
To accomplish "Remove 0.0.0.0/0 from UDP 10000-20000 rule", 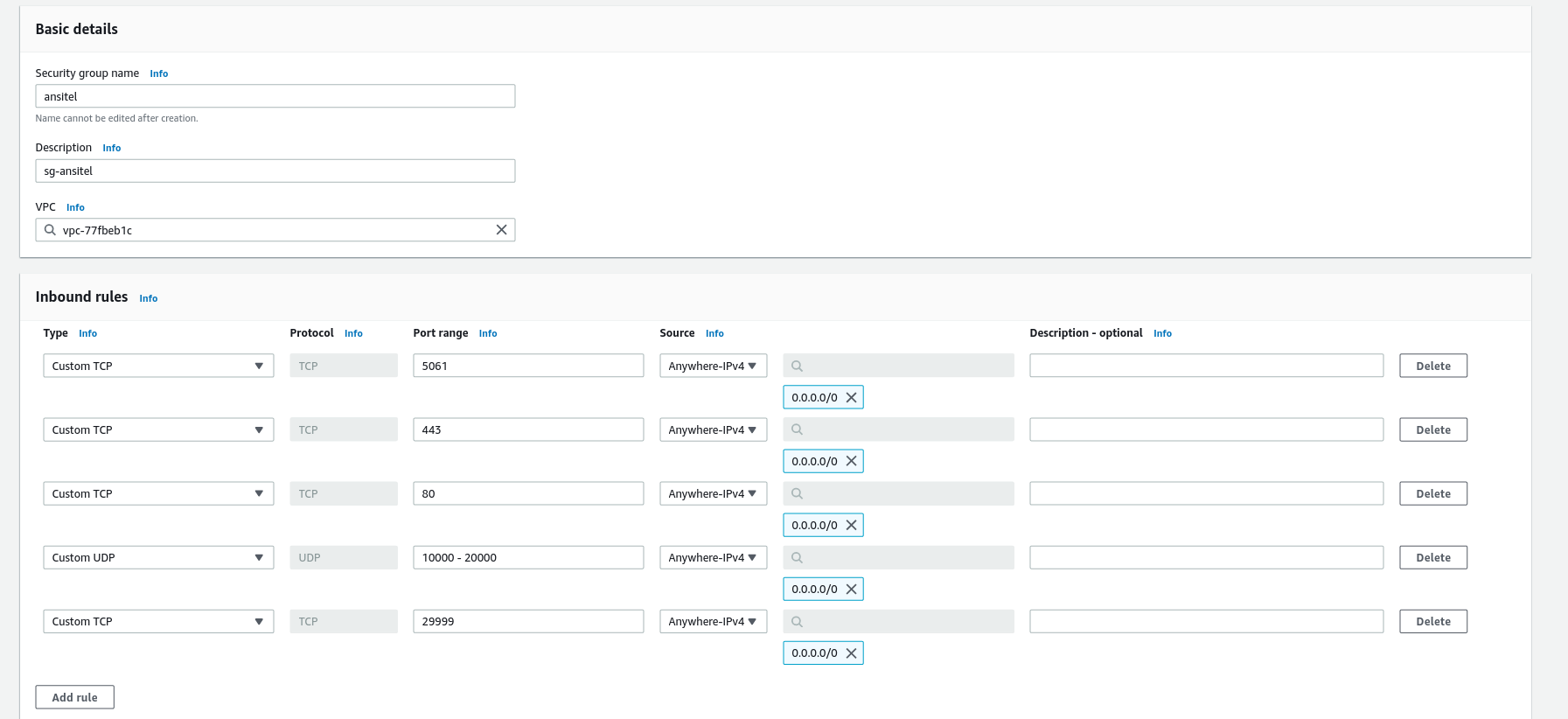I will (x=851, y=589).
